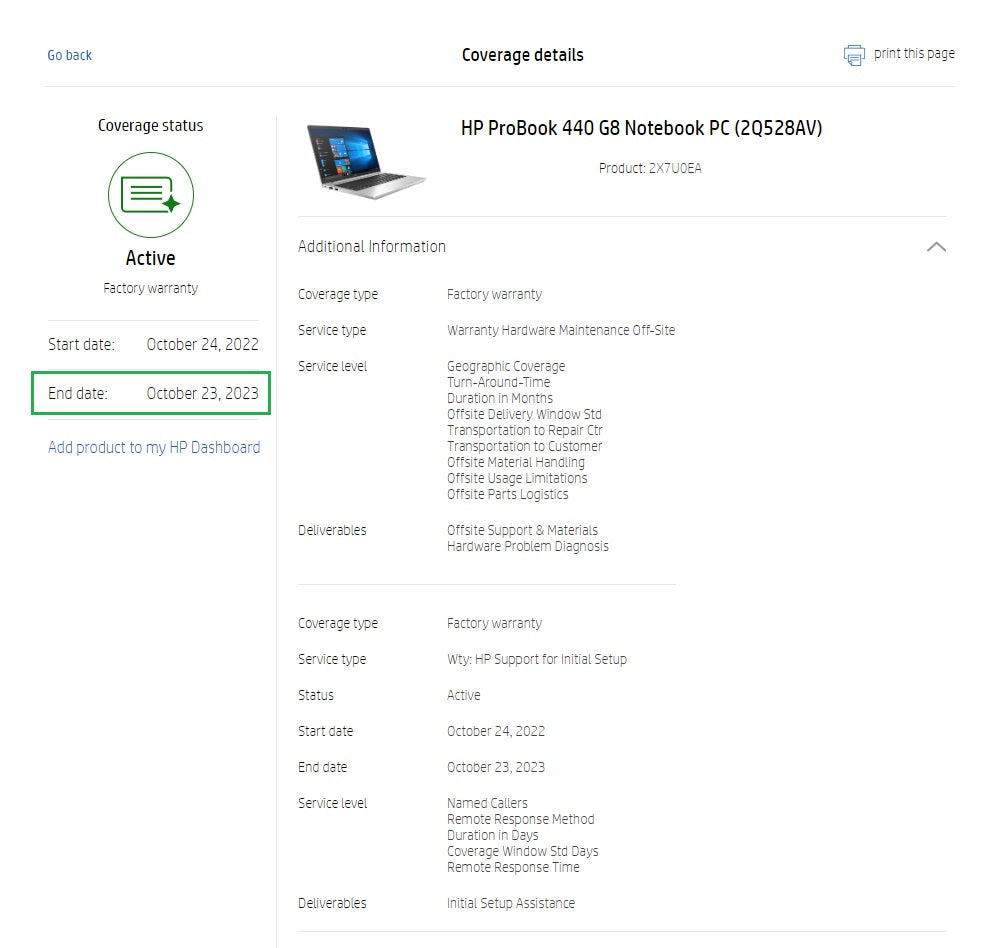Select the Warranty Hardware Maintenance Off-Site service type

560,330
